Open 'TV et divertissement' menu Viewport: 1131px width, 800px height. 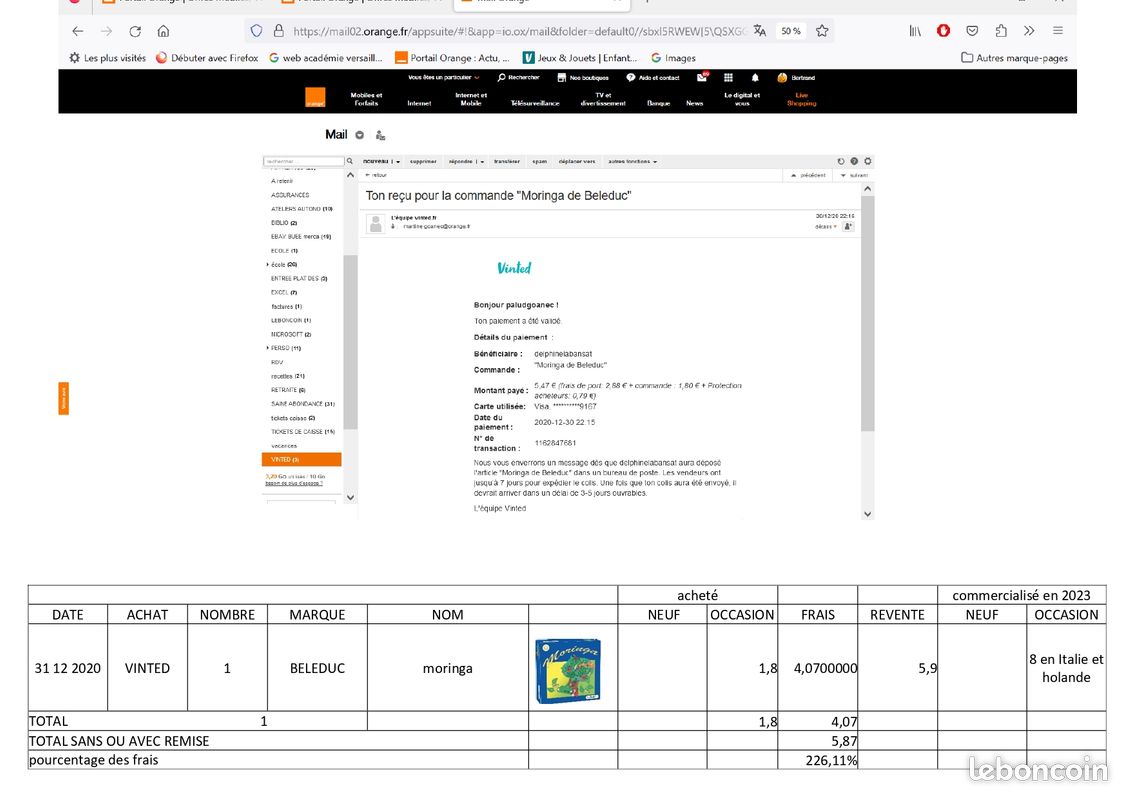point(603,99)
